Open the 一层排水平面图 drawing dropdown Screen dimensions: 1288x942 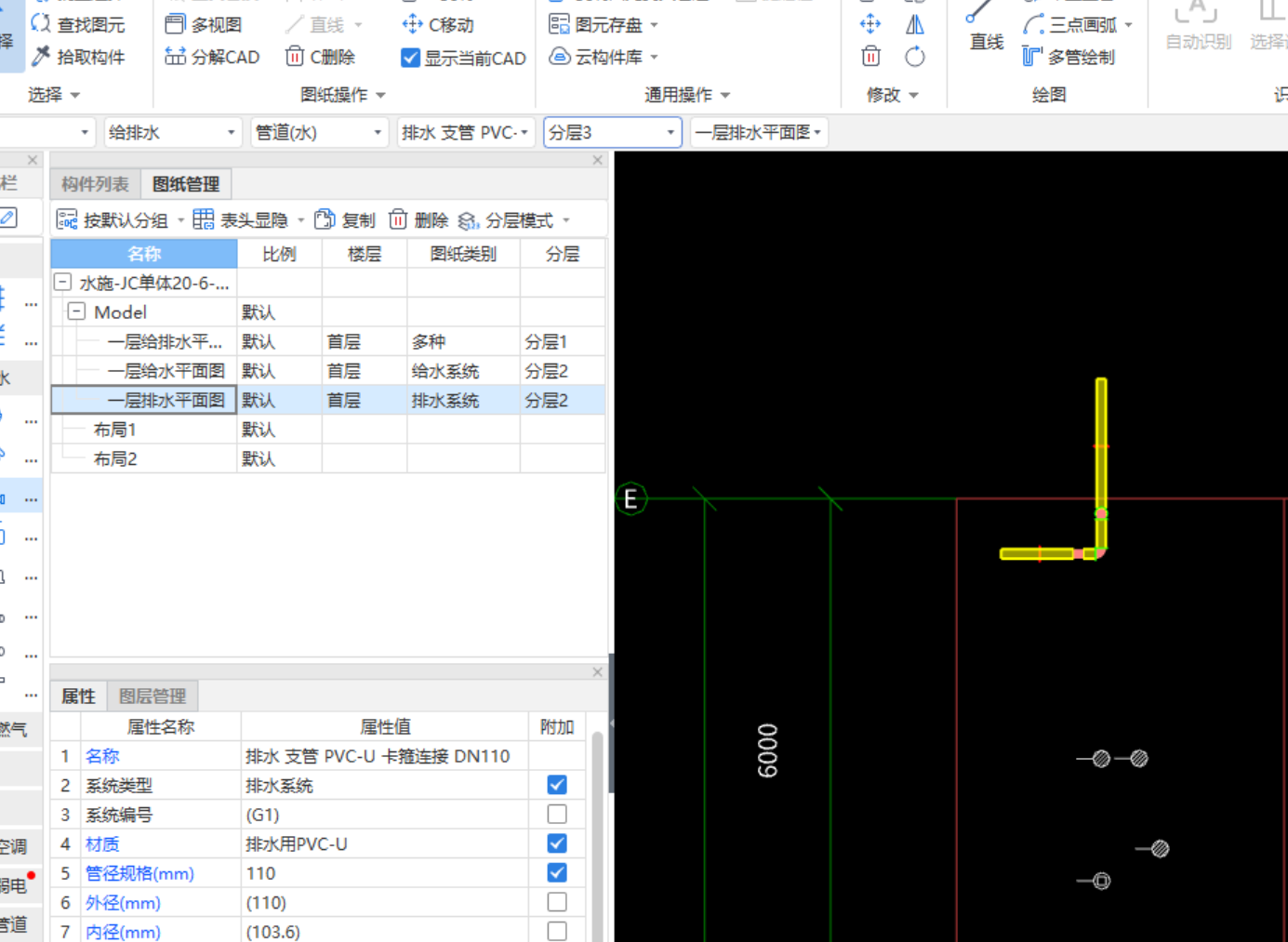coord(759,132)
